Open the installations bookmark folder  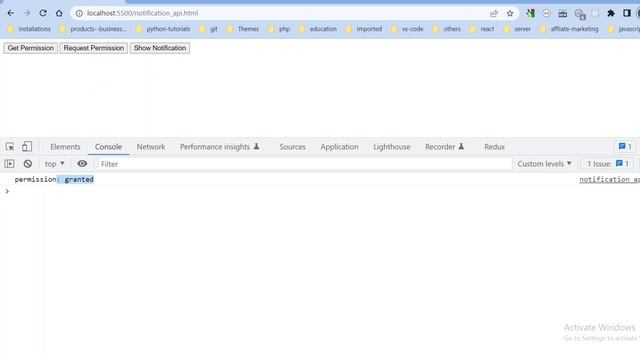coord(29,29)
